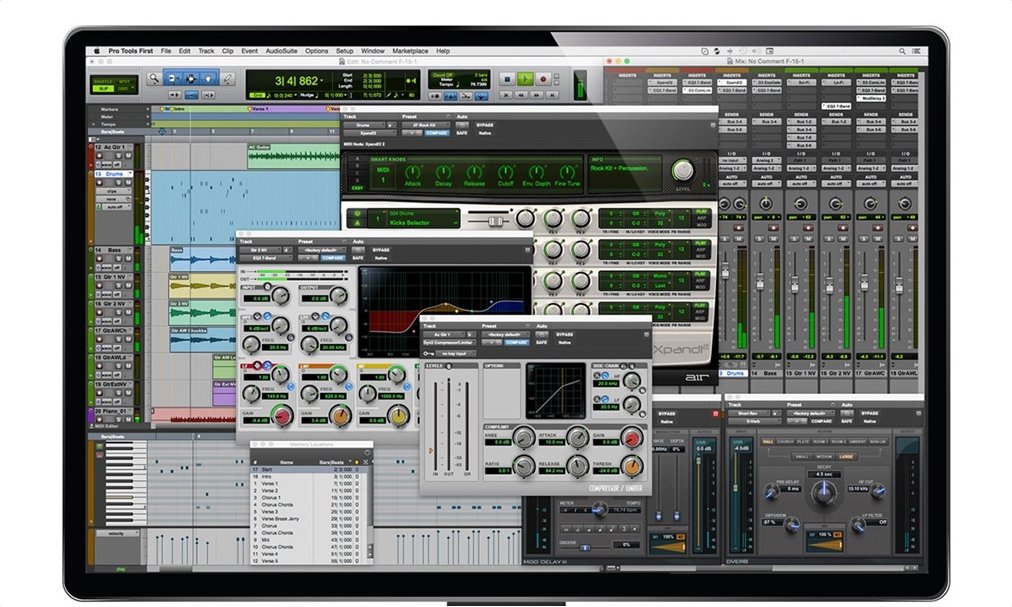The image size is (1012, 607).
Task: Open the no key input dropdown
Action: (456, 354)
